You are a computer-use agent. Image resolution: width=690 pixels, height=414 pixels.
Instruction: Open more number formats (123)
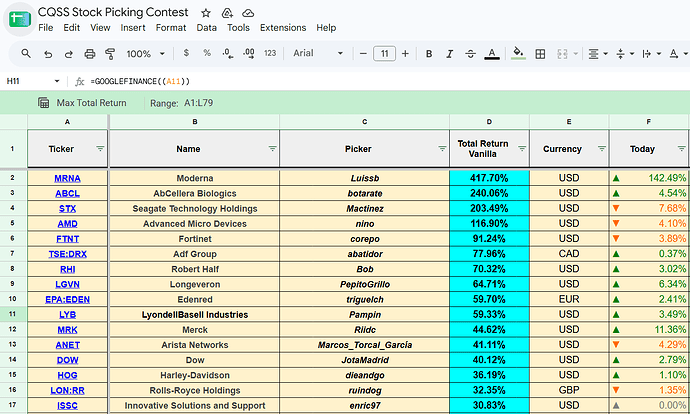pos(270,53)
